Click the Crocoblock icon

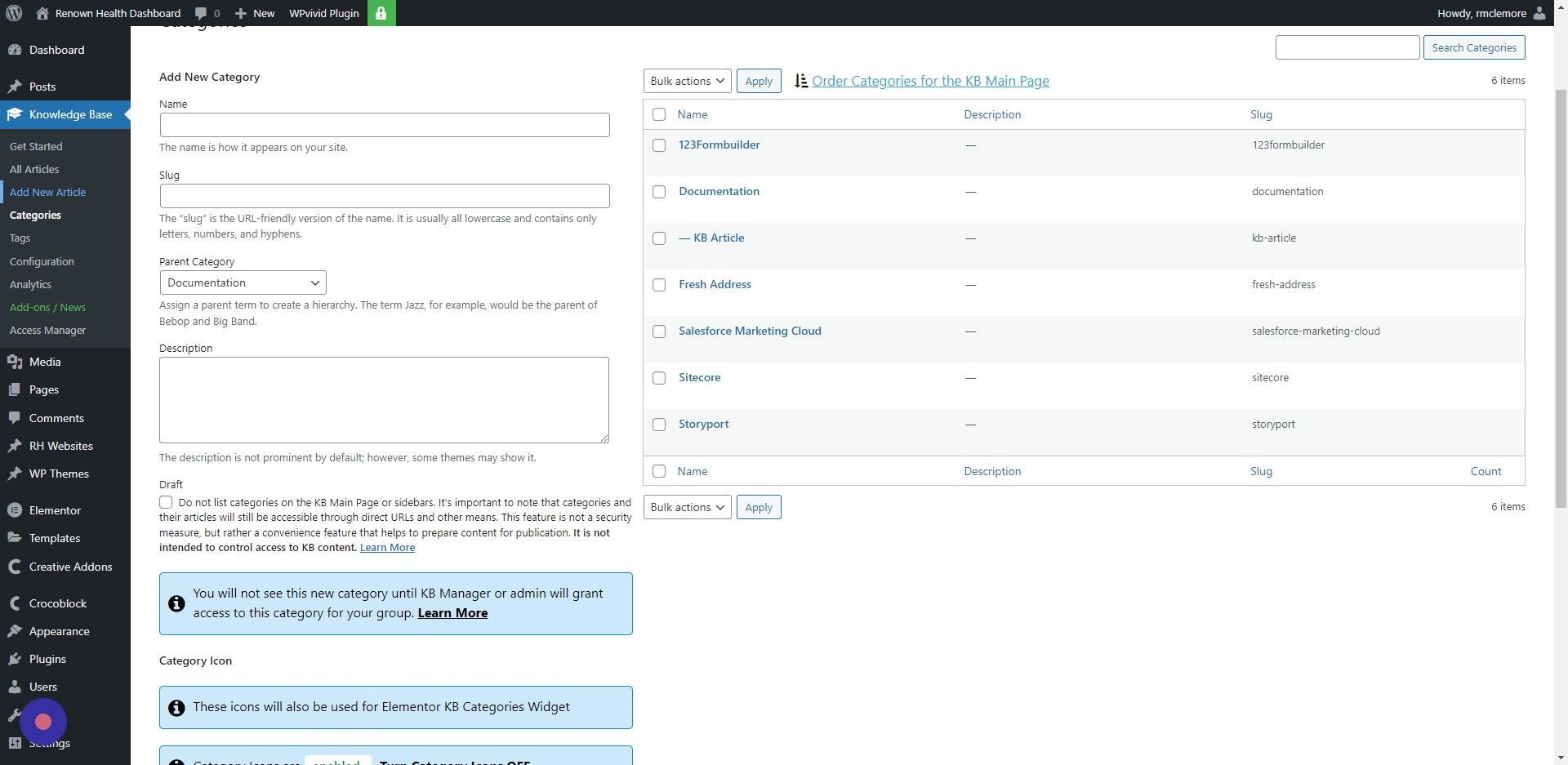15,603
